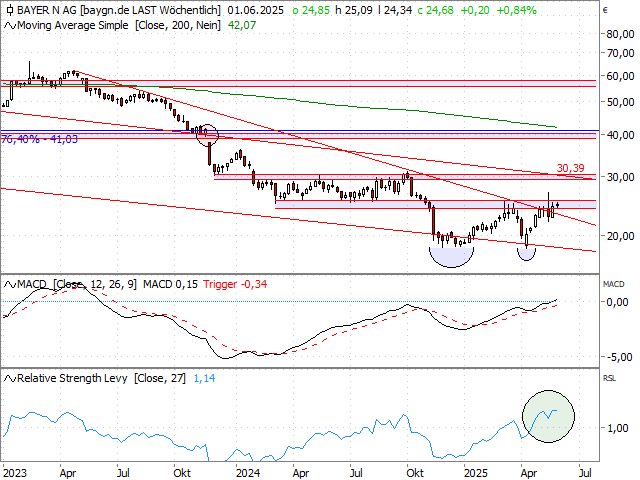Click the 50,00 price axis label
Screen dimensions: 640x480
(x=620, y=102)
